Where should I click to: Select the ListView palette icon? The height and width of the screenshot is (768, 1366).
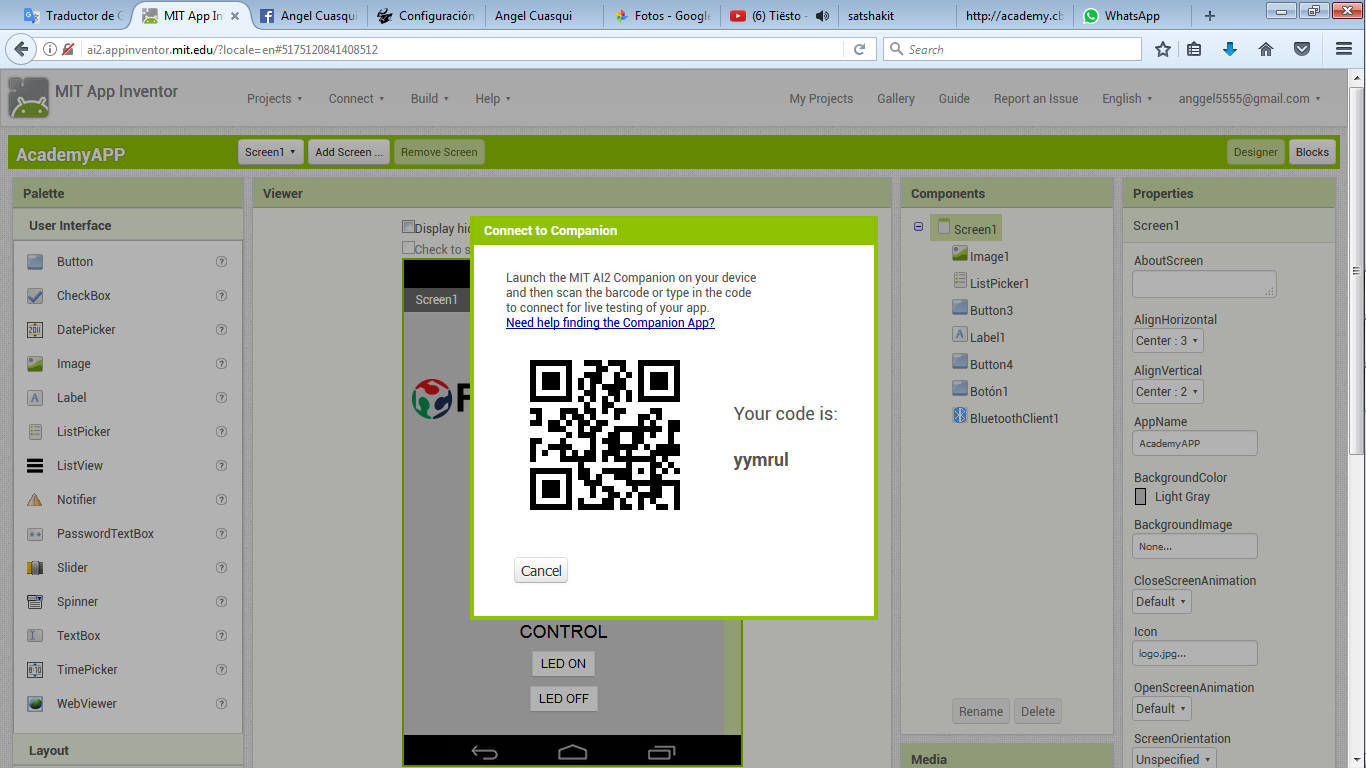pyautogui.click(x=35, y=466)
